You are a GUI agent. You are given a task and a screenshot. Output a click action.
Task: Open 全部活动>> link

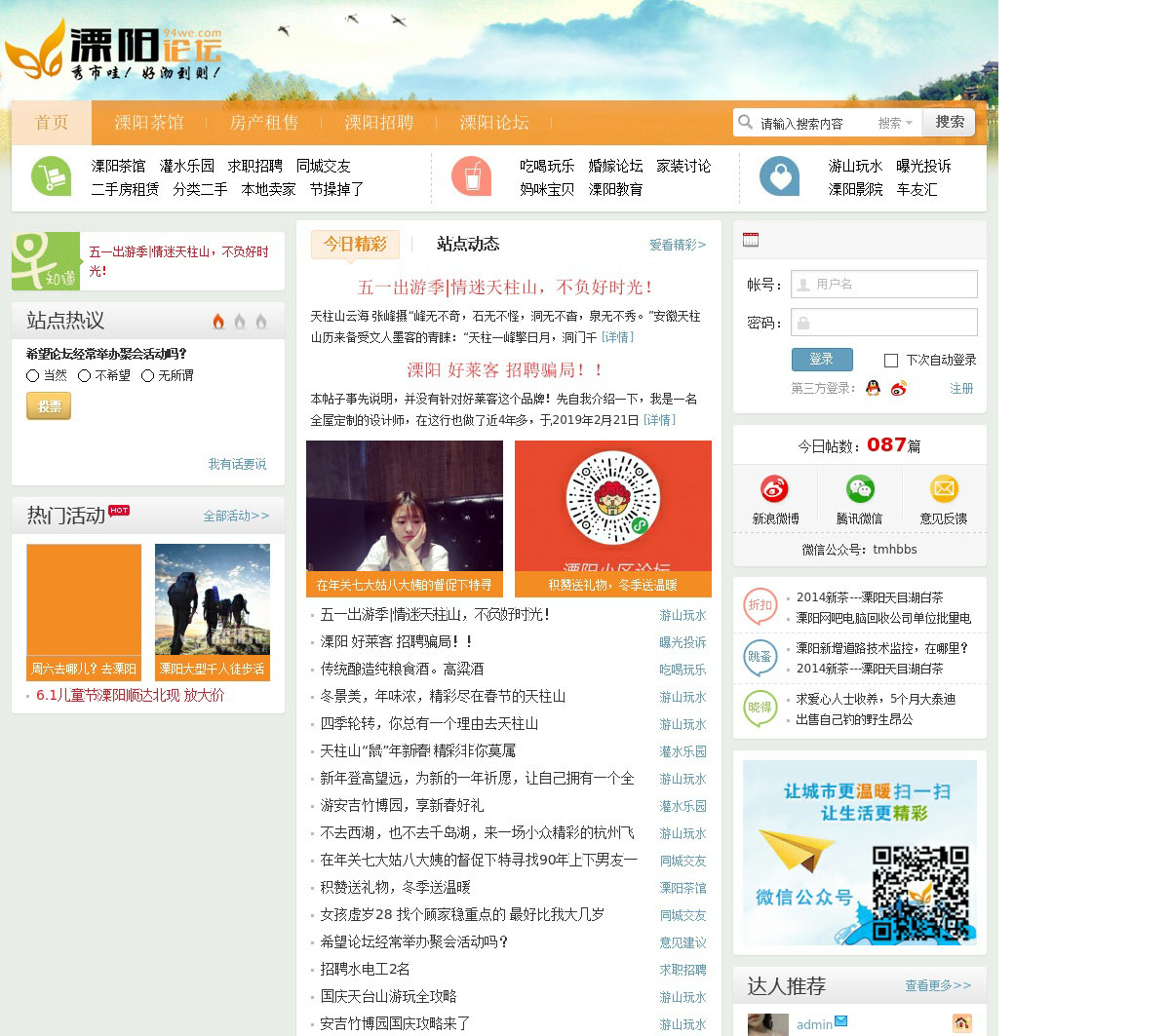pos(236,516)
